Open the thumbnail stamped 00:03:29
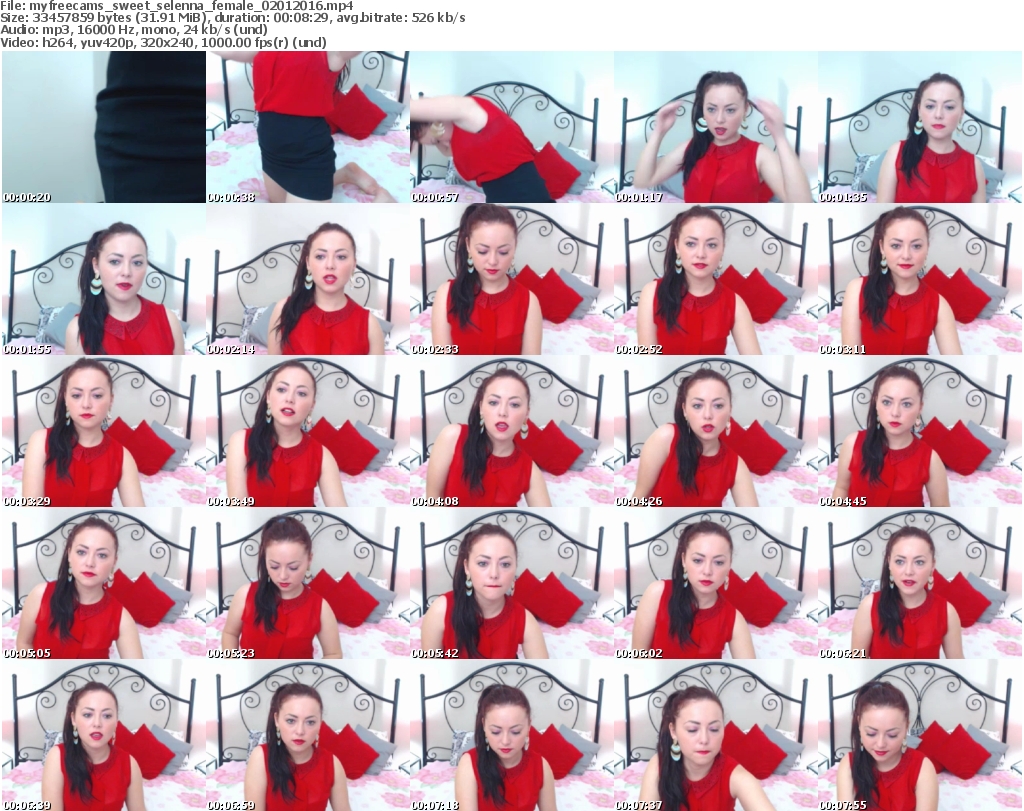Screen dimensions: 1024x811 (x=104, y=432)
